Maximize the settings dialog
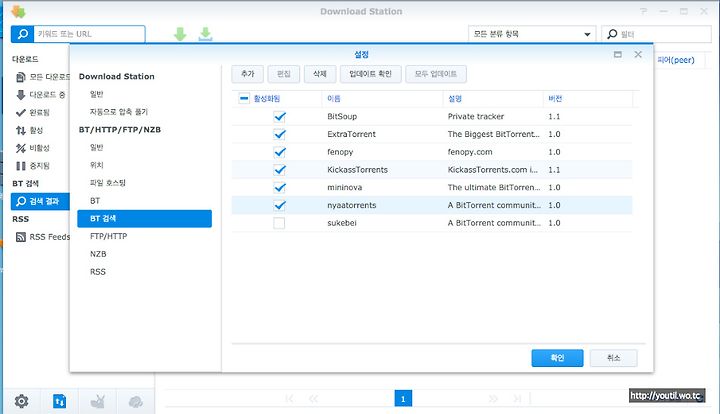 [618, 54]
